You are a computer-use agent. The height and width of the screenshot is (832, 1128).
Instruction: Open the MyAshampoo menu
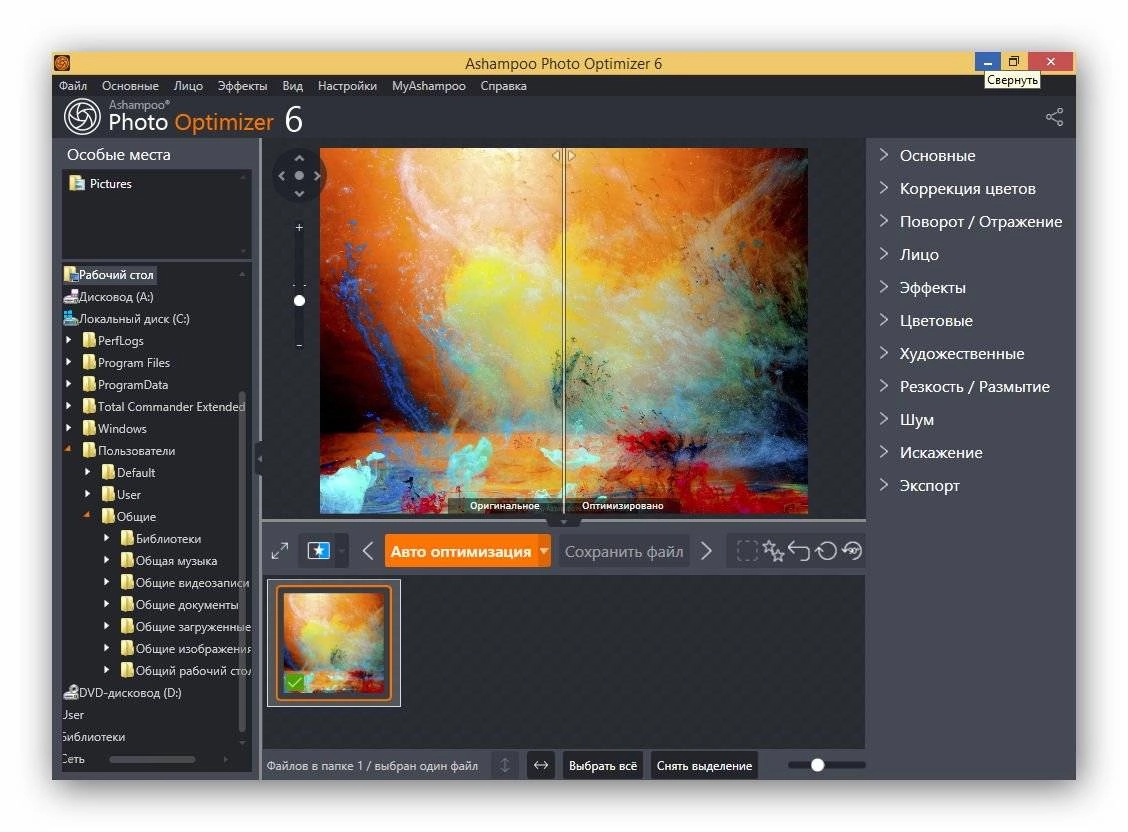click(429, 86)
